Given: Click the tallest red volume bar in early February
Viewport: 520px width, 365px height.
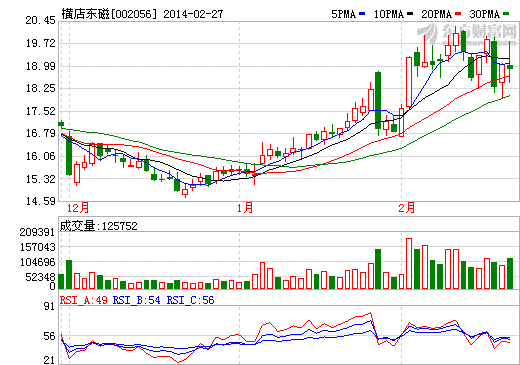Looking at the screenshot, I should (409, 263).
